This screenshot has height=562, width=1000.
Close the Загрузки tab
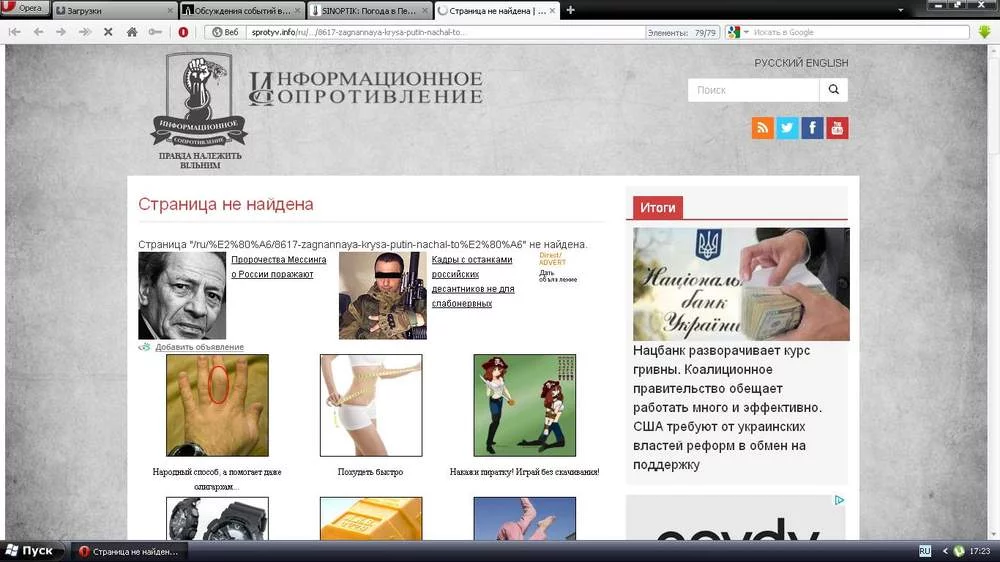click(x=170, y=11)
